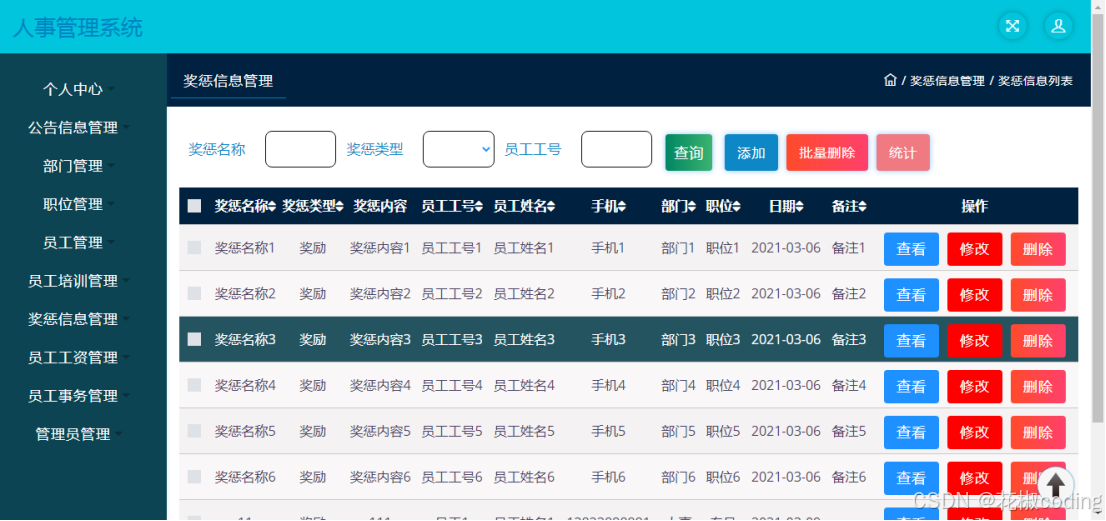The height and width of the screenshot is (521, 1106).
Task: Toggle fullscreen with the expand icon
Action: [x=1012, y=27]
